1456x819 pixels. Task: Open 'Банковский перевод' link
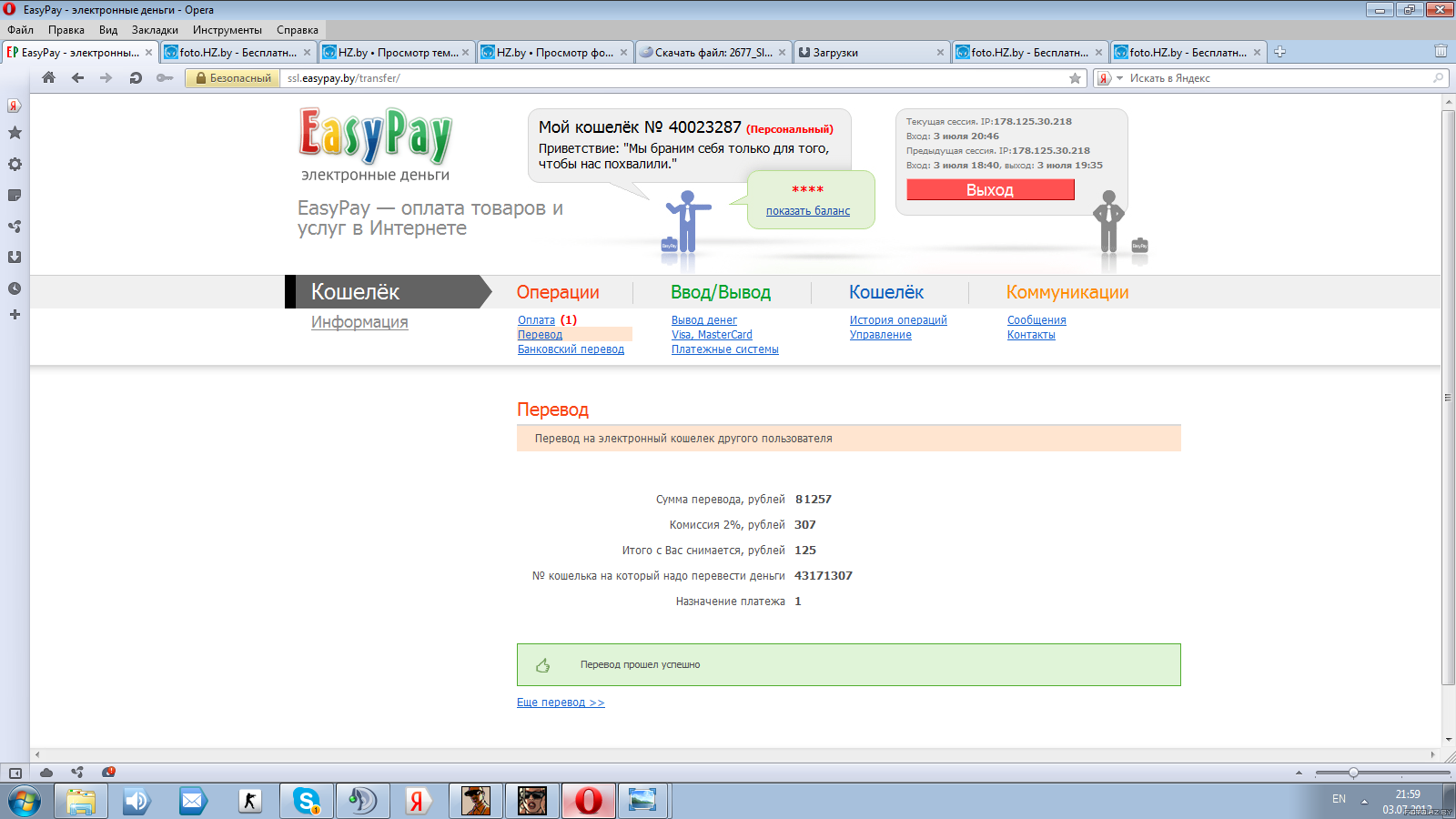click(571, 349)
